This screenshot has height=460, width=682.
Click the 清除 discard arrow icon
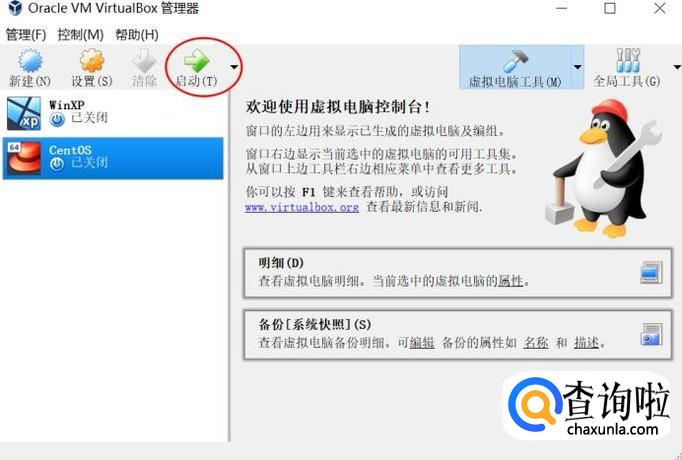coord(144,61)
